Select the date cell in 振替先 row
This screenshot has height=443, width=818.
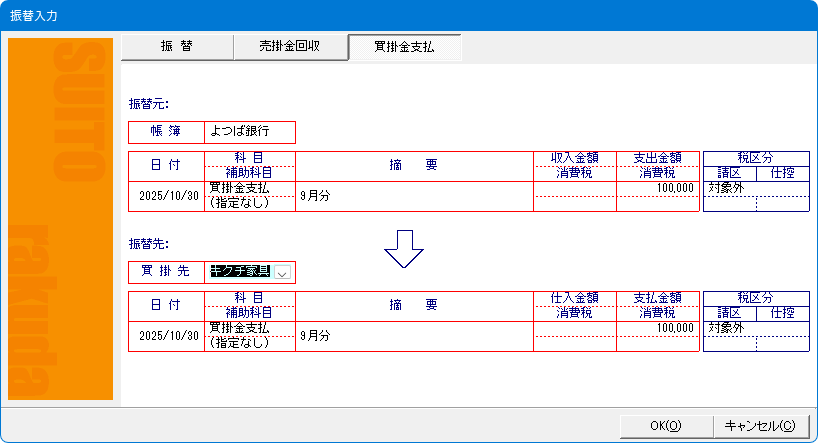(x=166, y=336)
